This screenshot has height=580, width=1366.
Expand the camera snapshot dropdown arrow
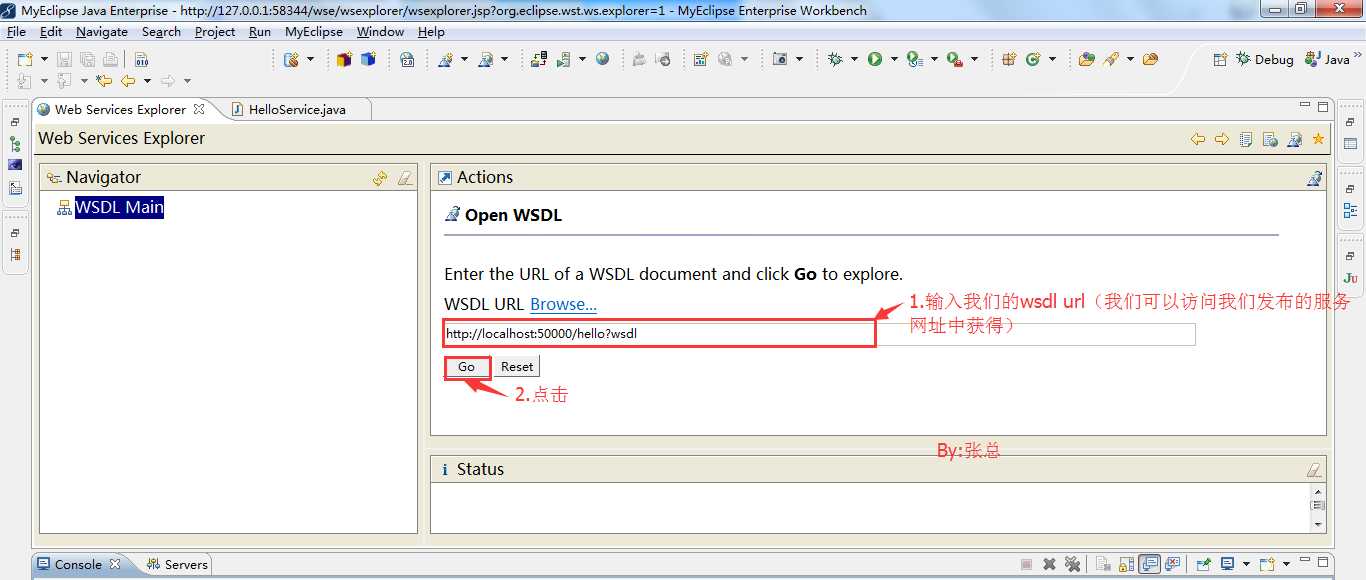click(800, 60)
